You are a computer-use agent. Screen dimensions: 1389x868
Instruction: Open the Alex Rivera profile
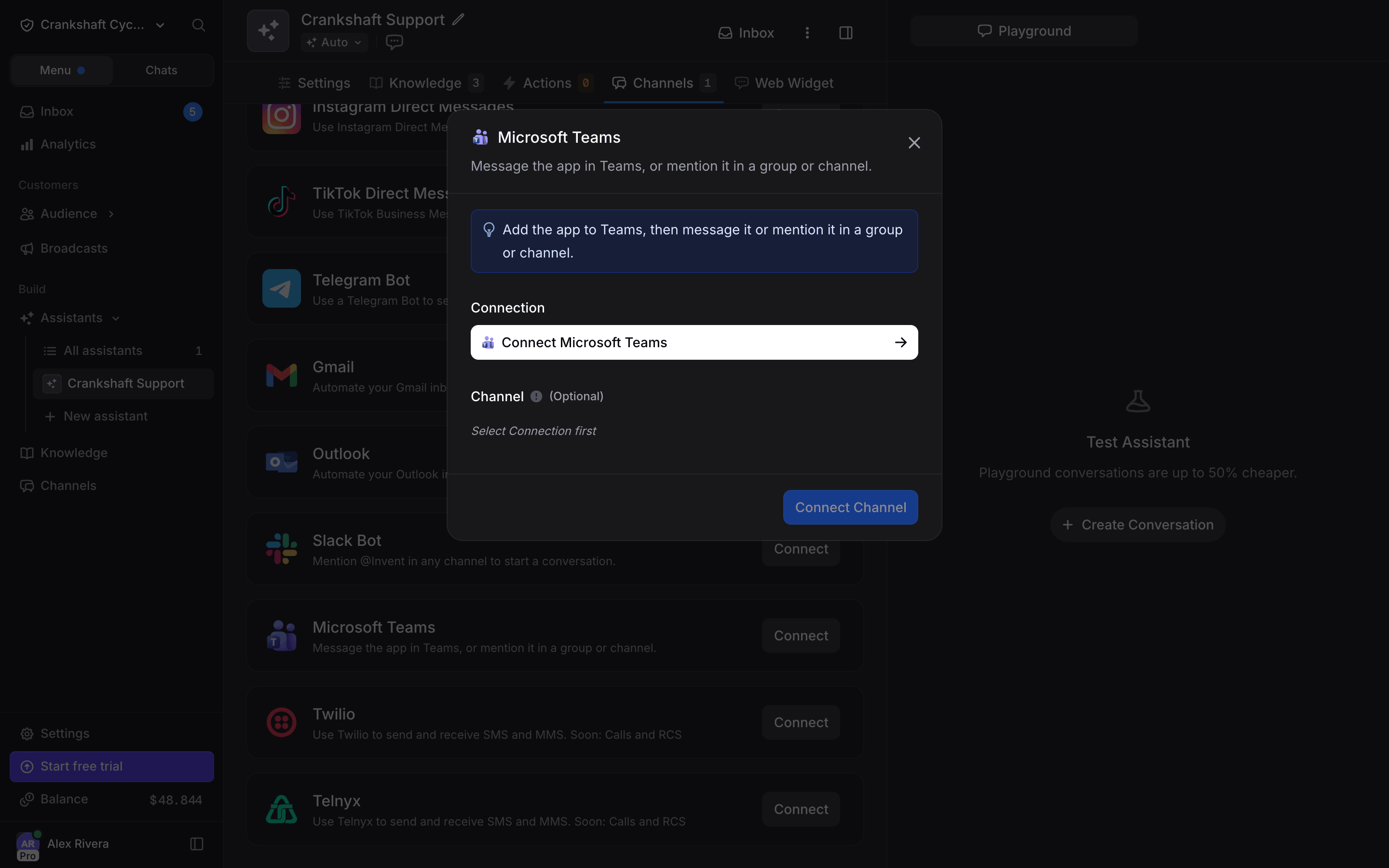(x=63, y=844)
